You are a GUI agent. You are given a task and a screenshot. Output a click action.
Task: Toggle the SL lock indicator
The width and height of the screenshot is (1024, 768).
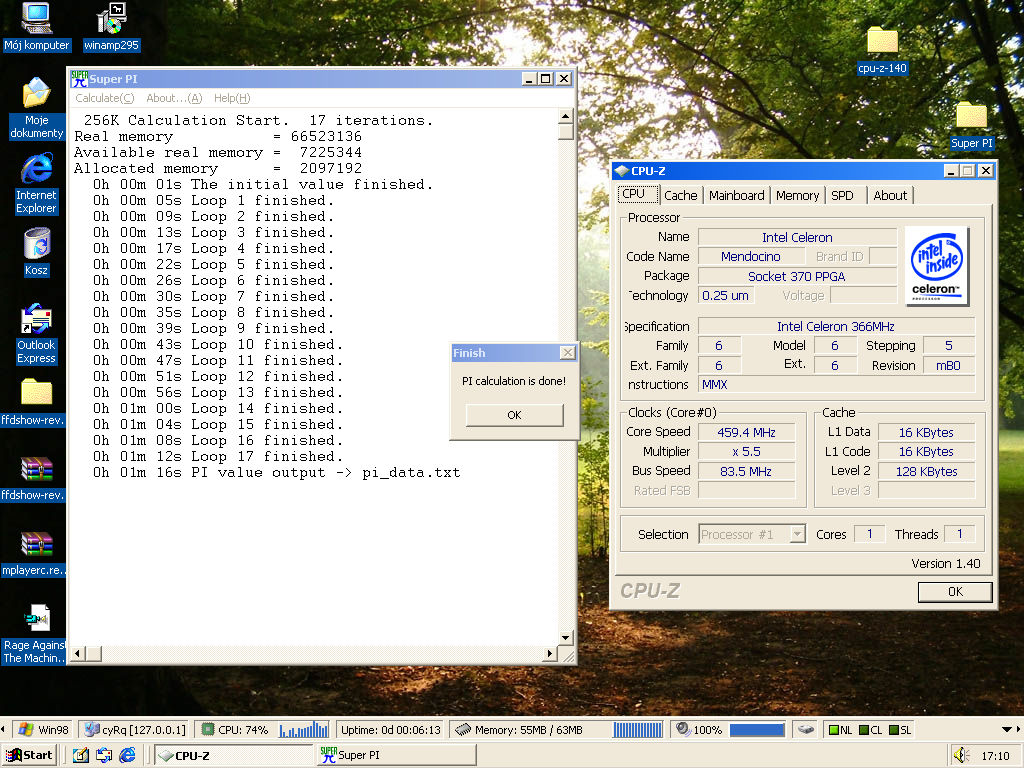click(900, 730)
